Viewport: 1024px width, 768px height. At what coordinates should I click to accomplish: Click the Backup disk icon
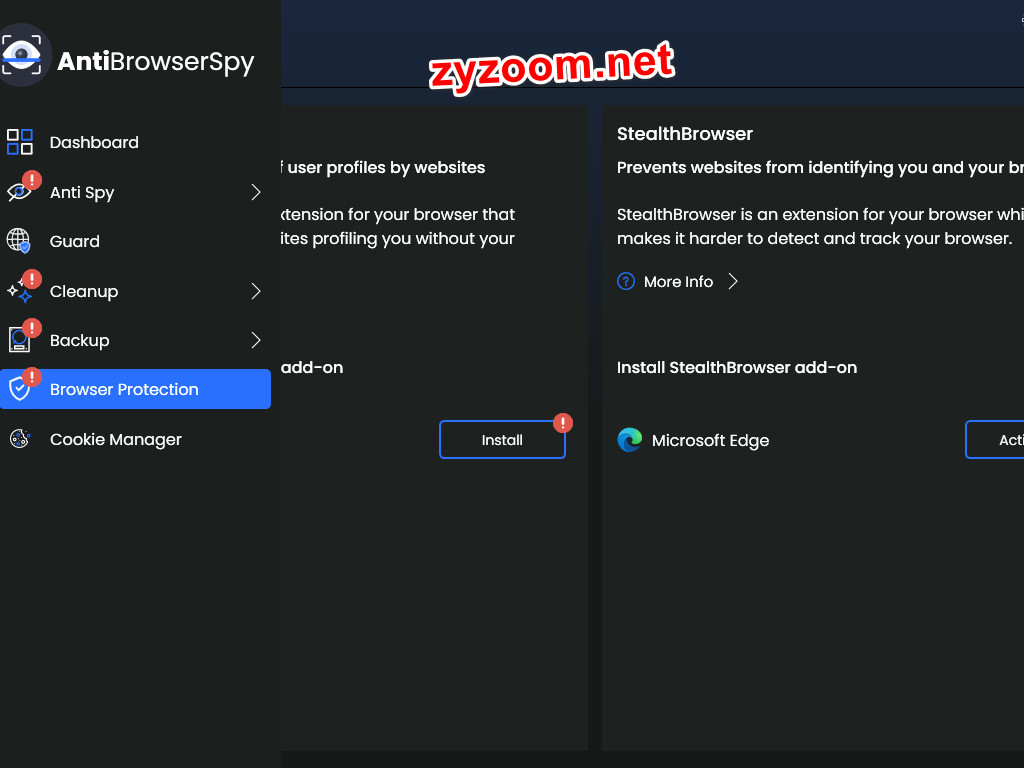(x=19, y=340)
